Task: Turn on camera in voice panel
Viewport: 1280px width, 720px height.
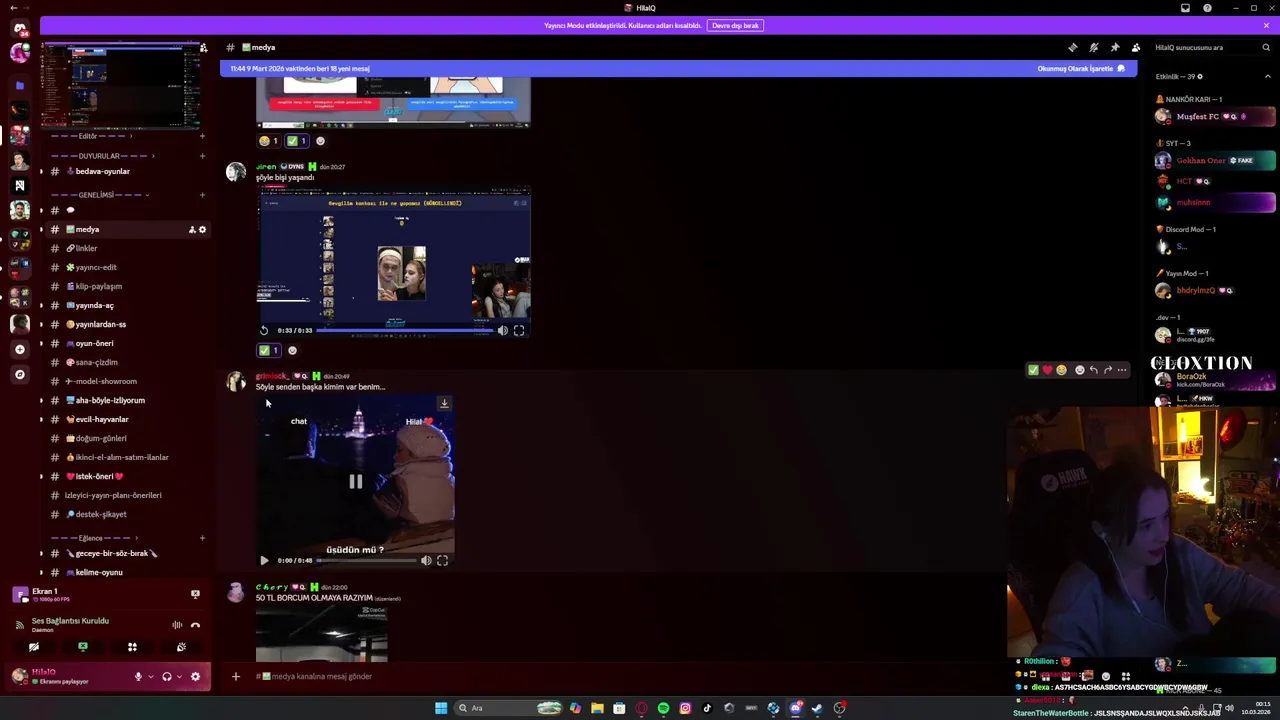Action: pos(34,647)
